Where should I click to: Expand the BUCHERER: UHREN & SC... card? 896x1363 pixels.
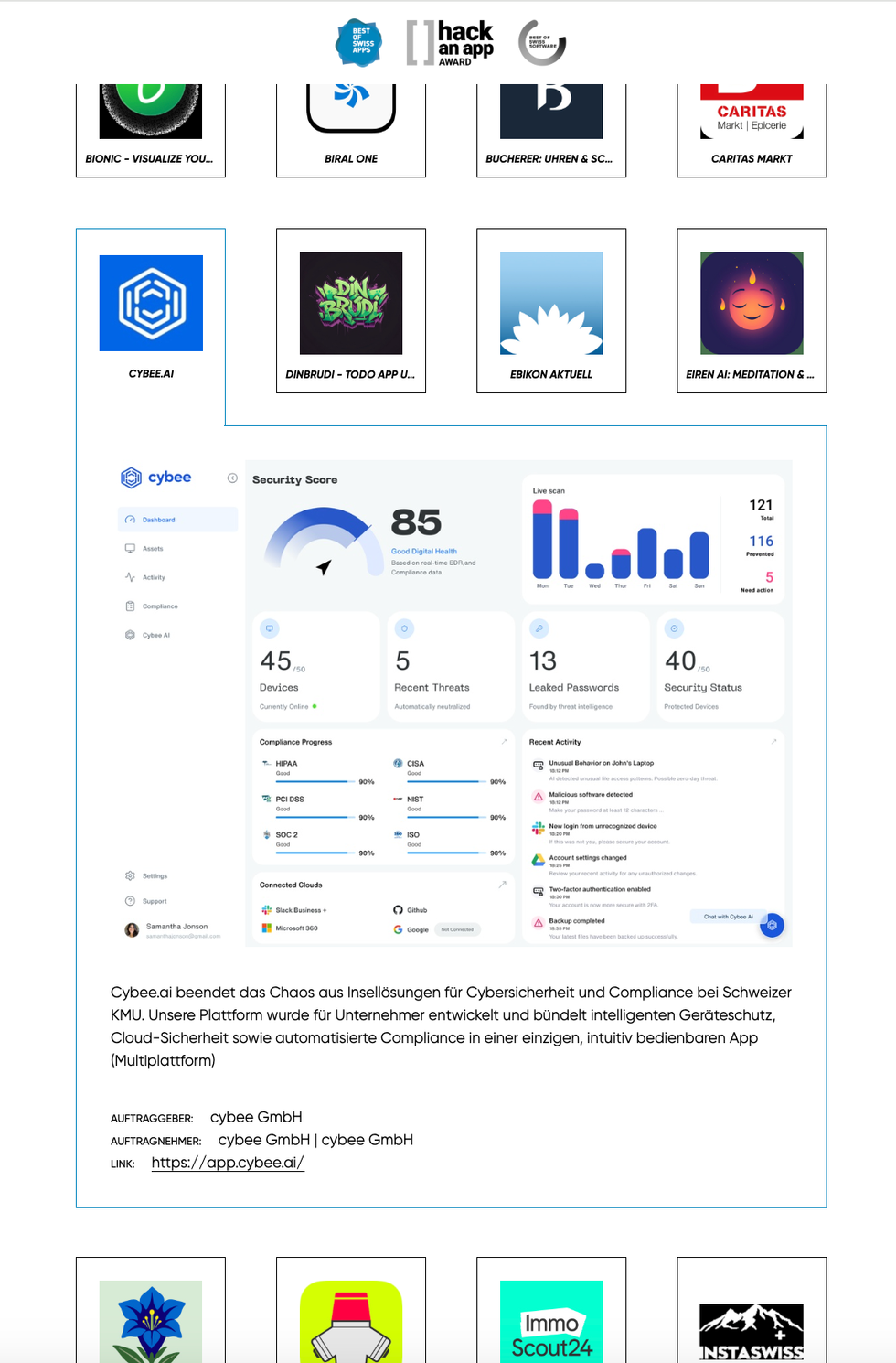pyautogui.click(x=551, y=158)
